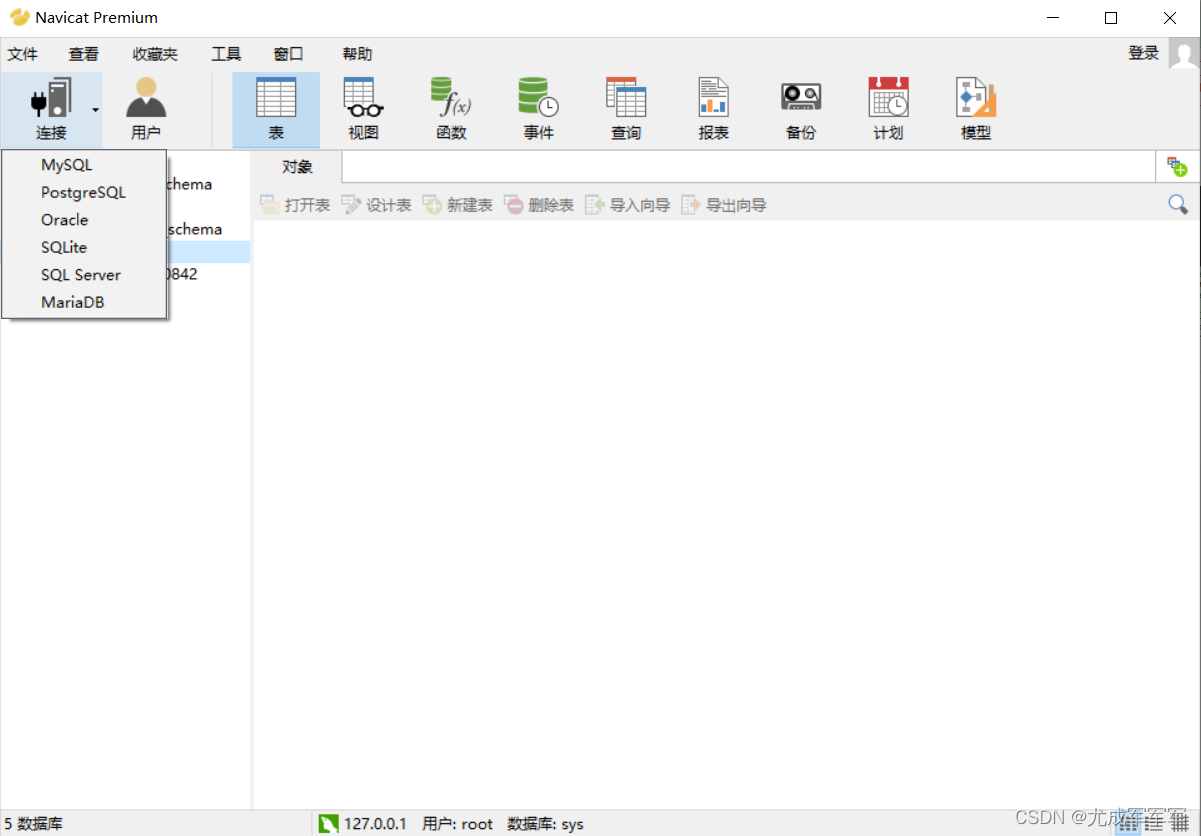Open the 文件 menu

coord(23,54)
